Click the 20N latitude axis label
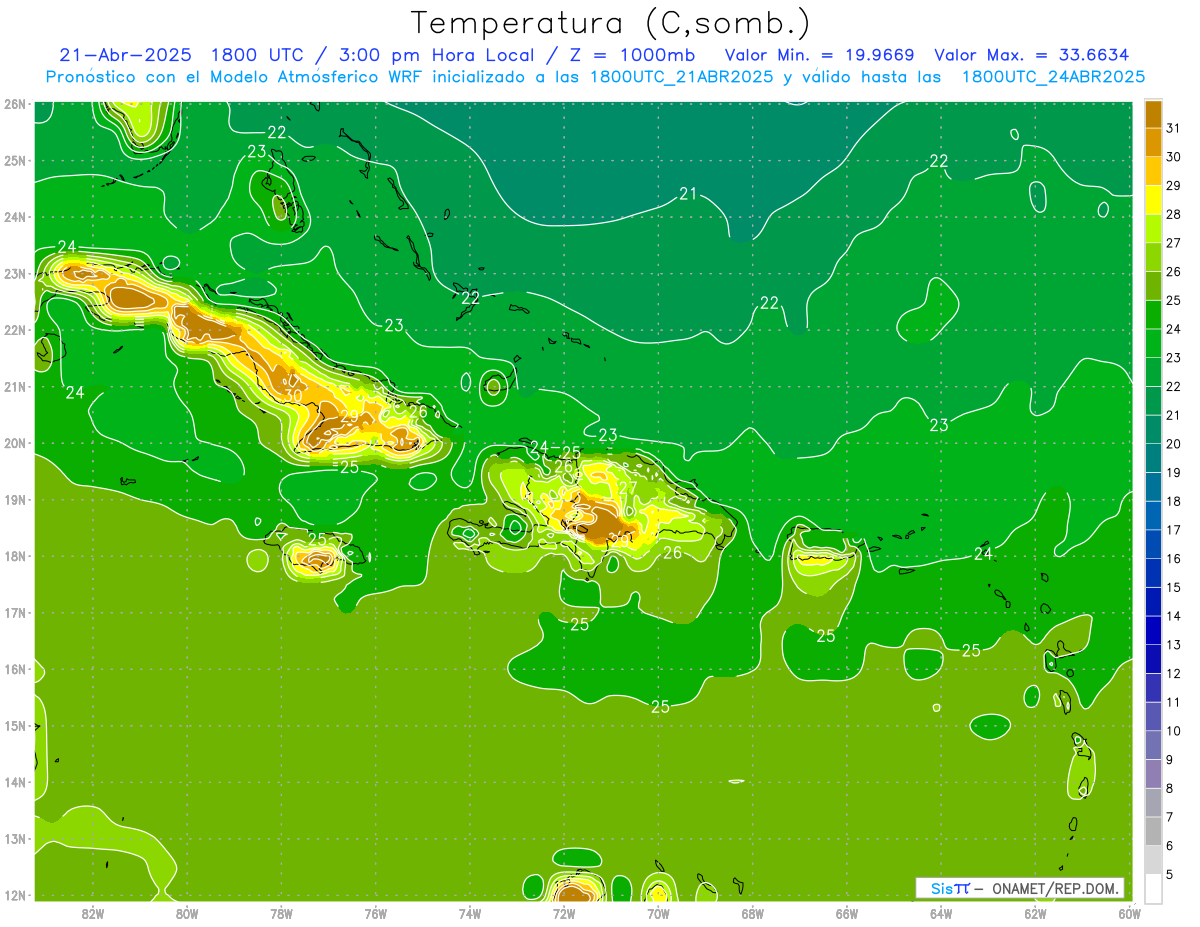The height and width of the screenshot is (927, 1200). [x=14, y=443]
